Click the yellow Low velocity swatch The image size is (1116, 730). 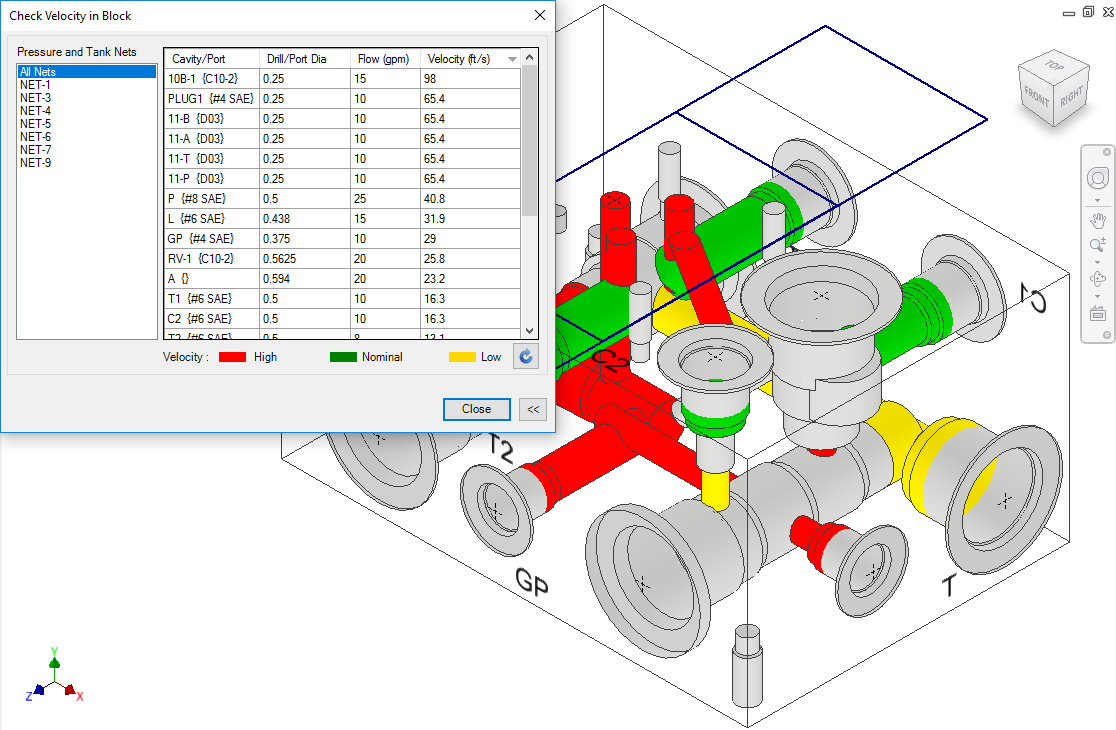tap(461, 357)
